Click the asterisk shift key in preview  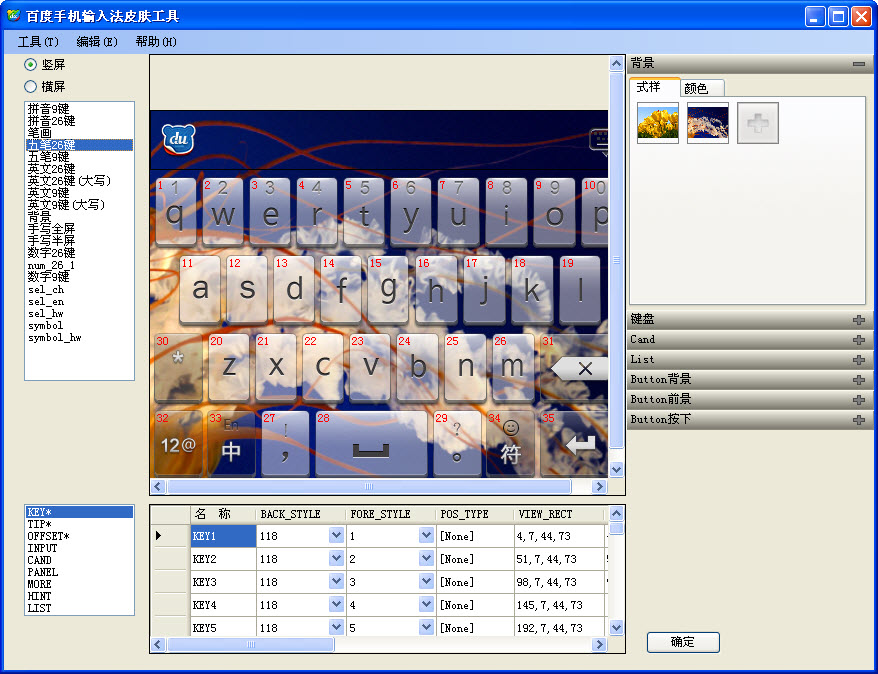click(178, 364)
